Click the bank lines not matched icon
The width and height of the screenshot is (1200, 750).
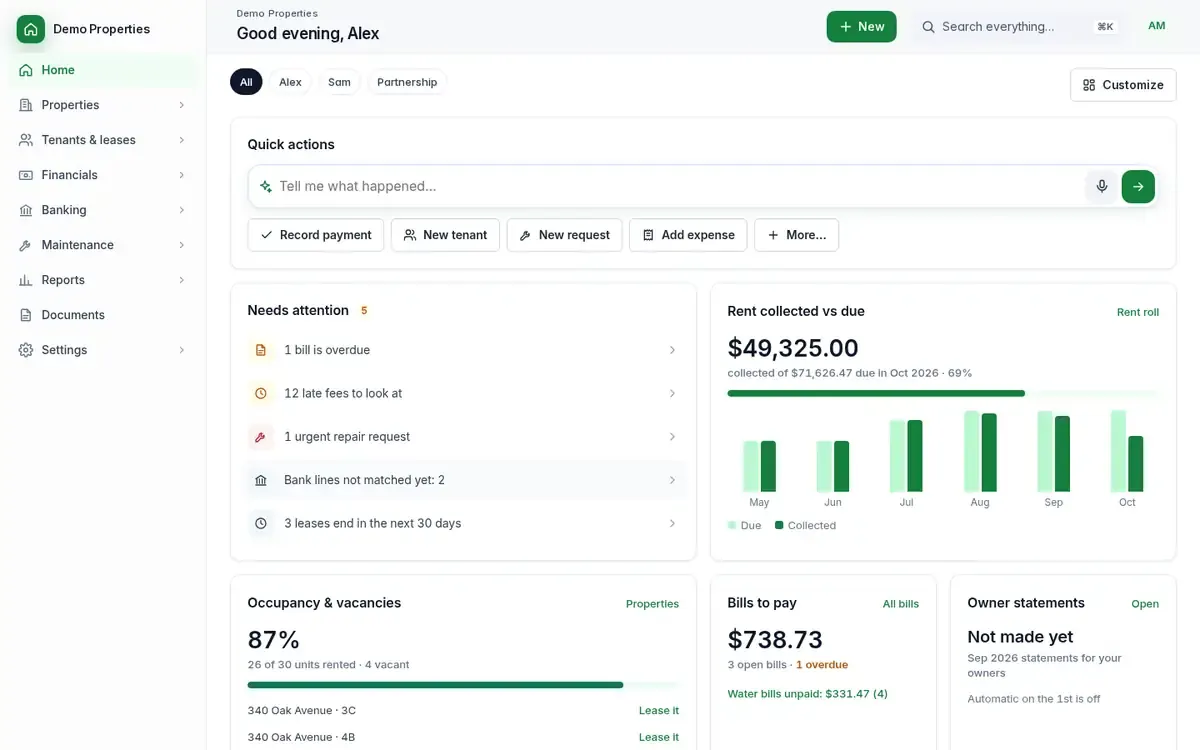pos(261,480)
